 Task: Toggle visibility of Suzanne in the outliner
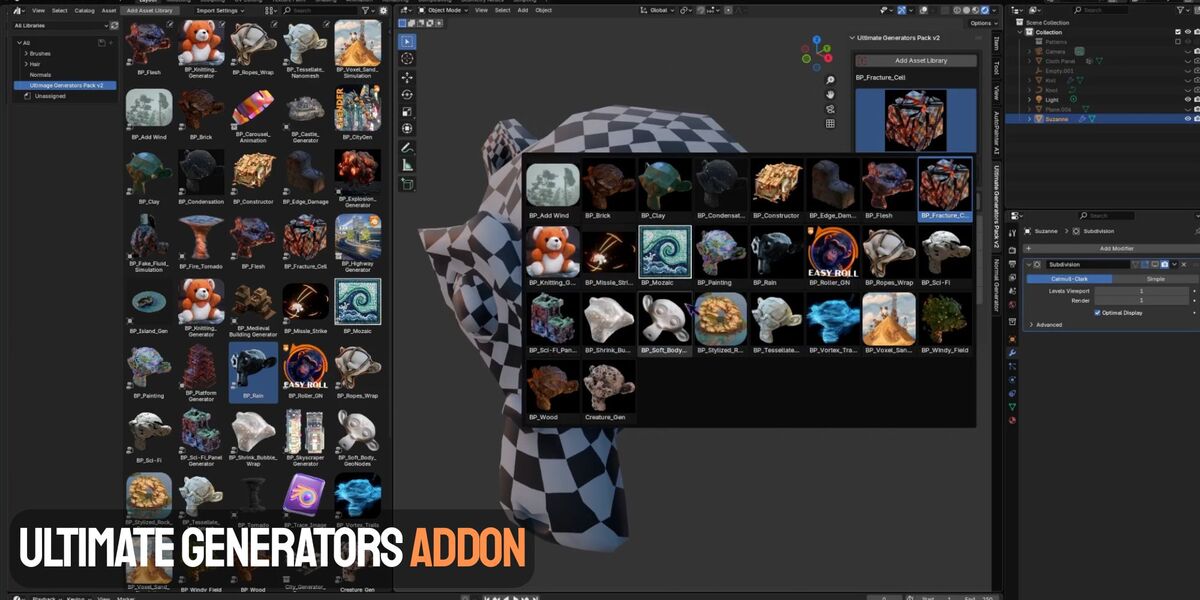1188,119
